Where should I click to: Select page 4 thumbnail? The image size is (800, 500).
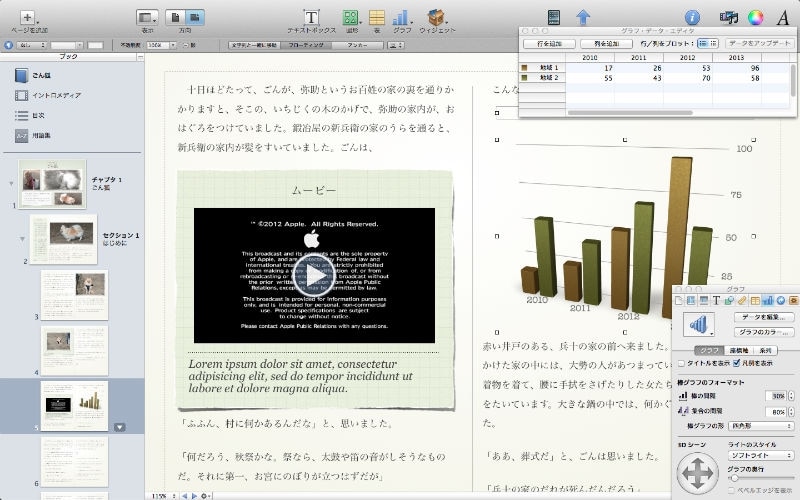pos(74,351)
